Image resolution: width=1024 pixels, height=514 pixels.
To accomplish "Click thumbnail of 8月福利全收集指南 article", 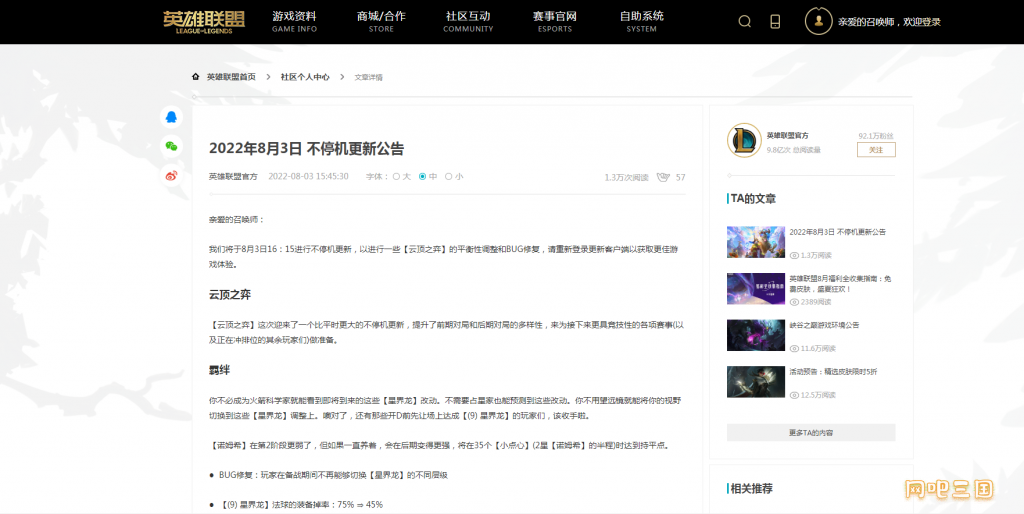I will coord(756,289).
